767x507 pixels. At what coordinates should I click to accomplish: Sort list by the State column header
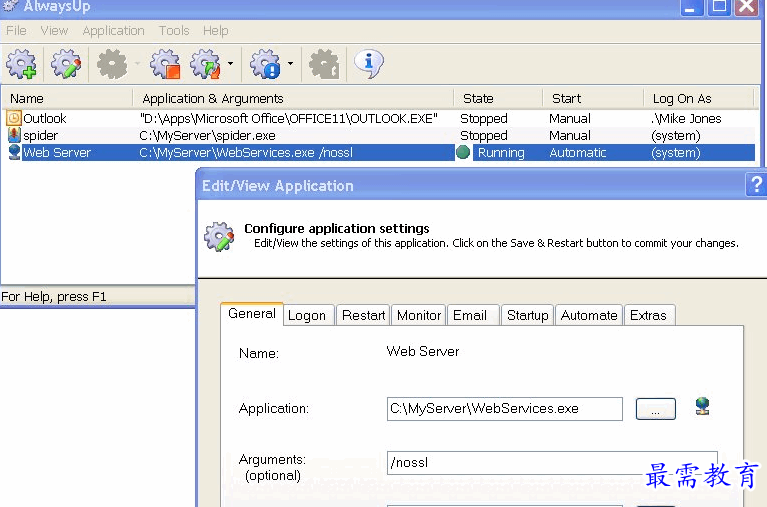(x=478, y=98)
